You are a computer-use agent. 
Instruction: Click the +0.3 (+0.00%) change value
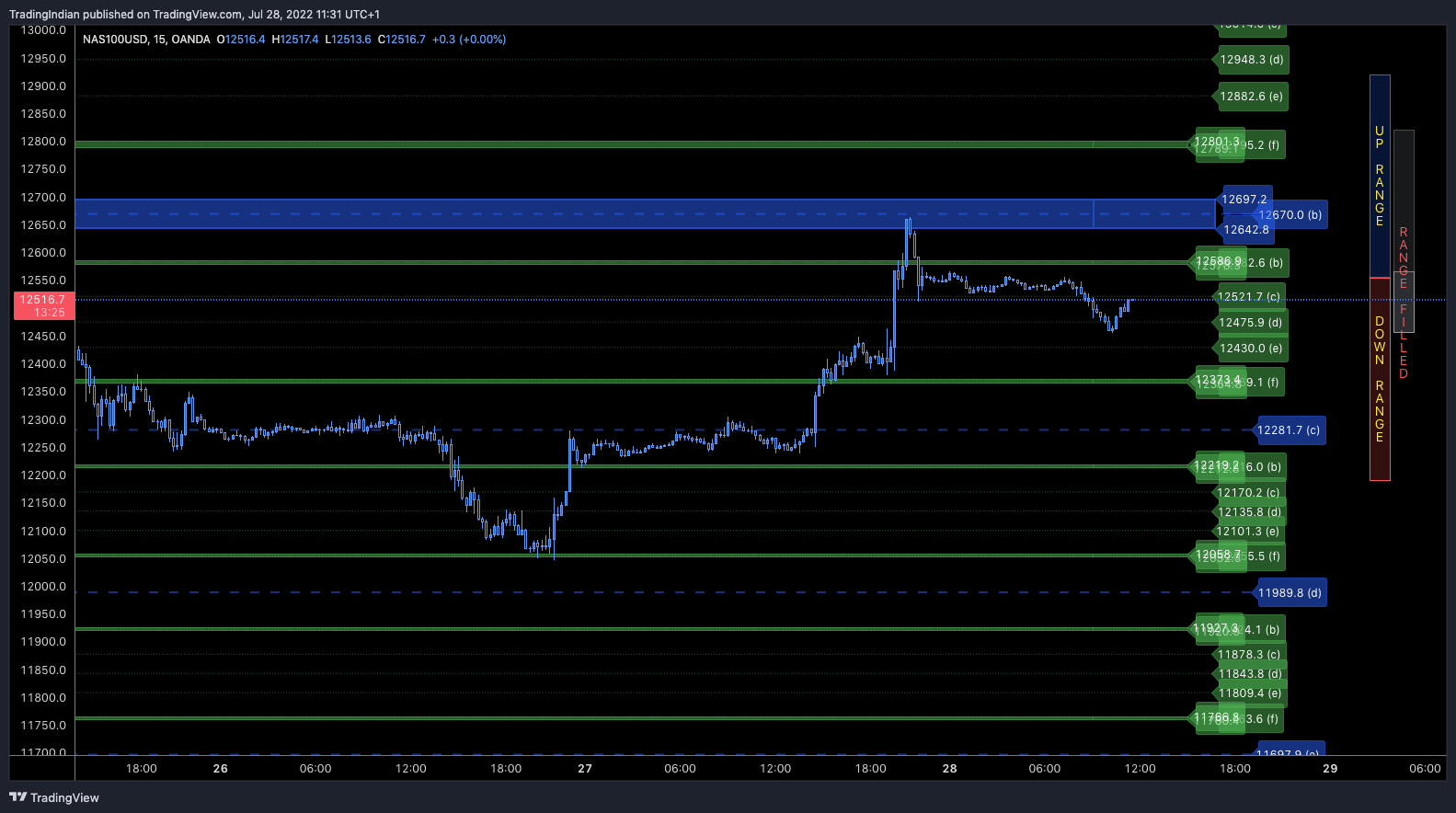tap(469, 40)
